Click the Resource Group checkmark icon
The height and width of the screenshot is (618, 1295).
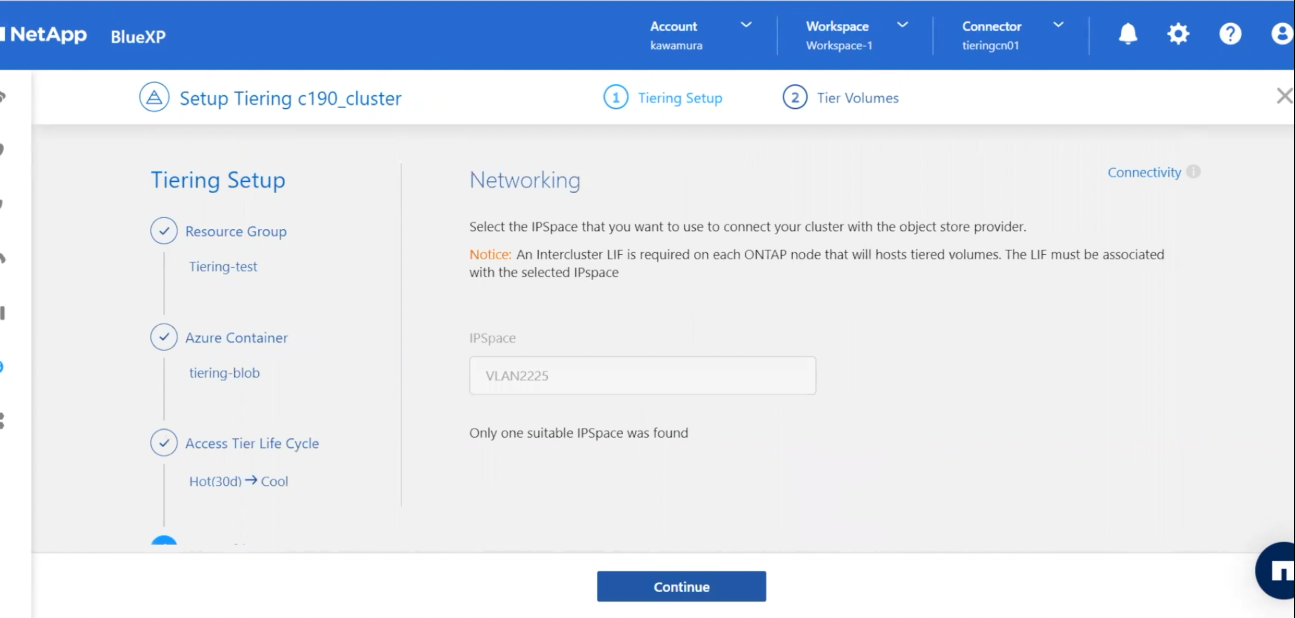tap(164, 231)
